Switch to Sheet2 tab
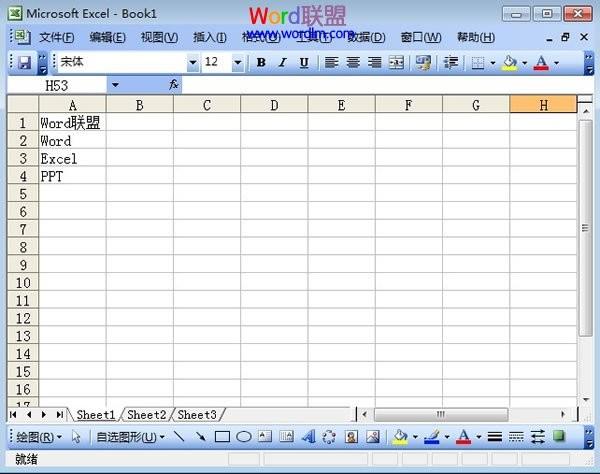This screenshot has width=600, height=474. pyautogui.click(x=147, y=415)
